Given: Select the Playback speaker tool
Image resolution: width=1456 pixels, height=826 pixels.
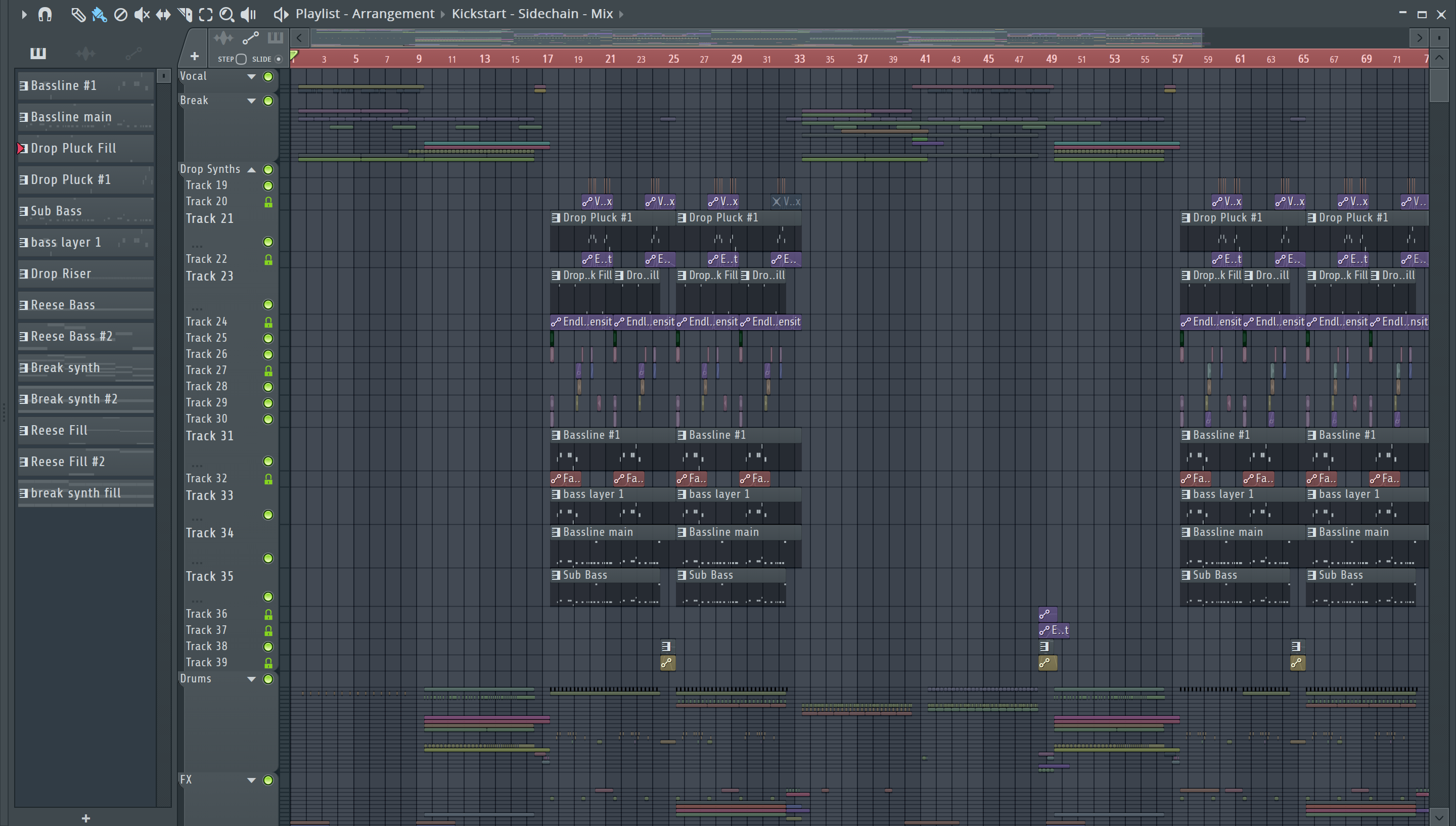Looking at the screenshot, I should click(248, 14).
